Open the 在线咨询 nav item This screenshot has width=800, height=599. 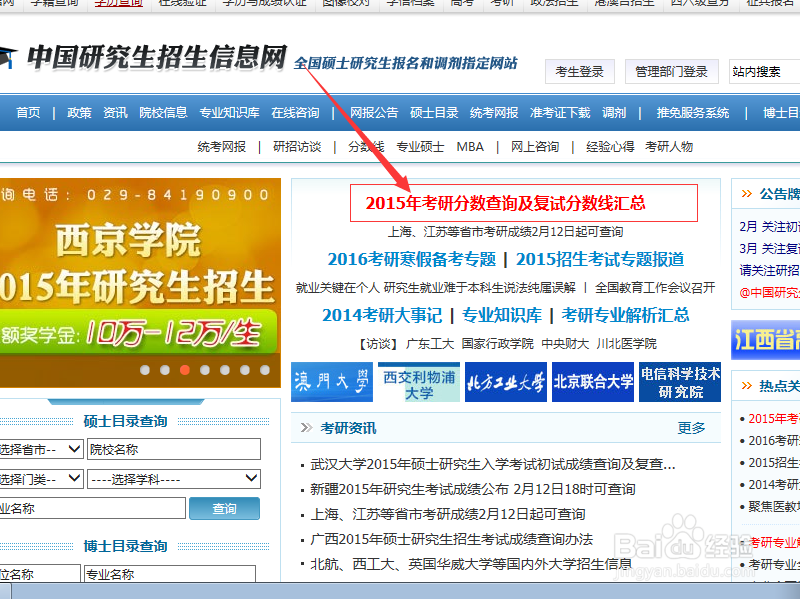(x=295, y=112)
